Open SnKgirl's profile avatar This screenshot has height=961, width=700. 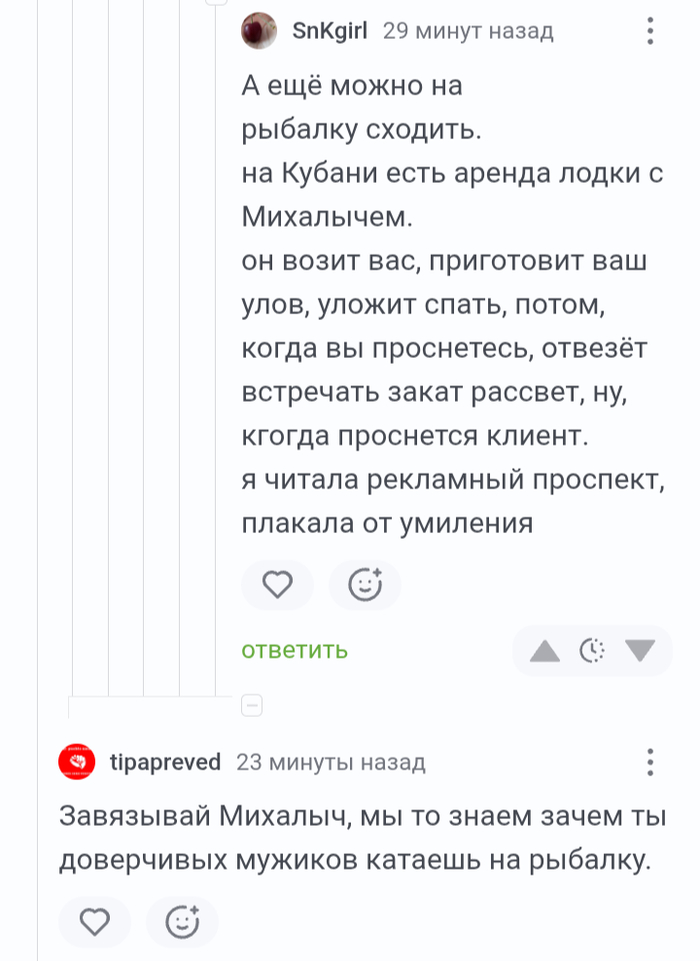point(257,30)
